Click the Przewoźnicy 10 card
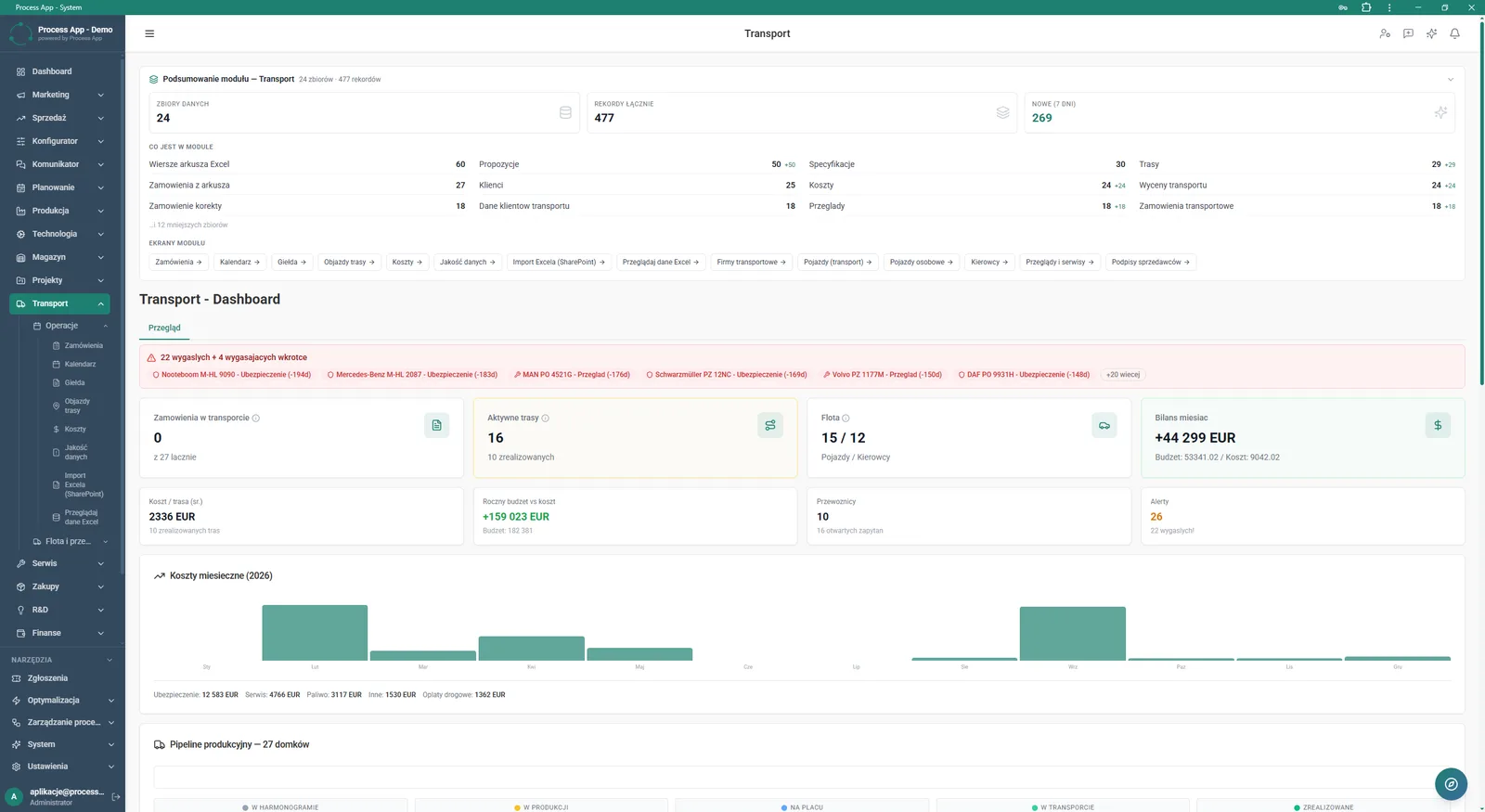The height and width of the screenshot is (812, 1485). [x=969, y=516]
